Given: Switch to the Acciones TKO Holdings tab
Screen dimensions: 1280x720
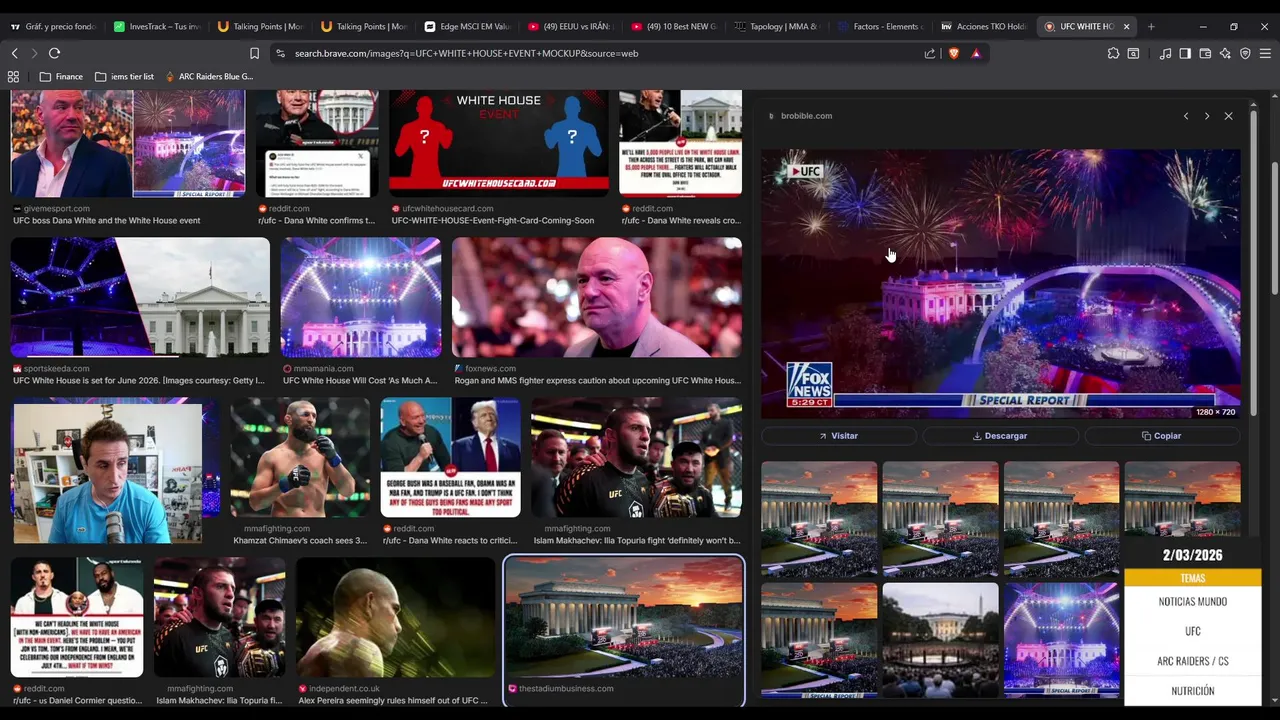Looking at the screenshot, I should (983, 26).
